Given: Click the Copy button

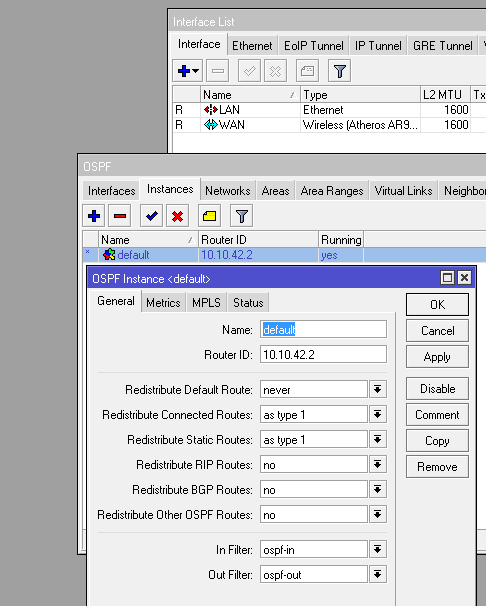Looking at the screenshot, I should tap(437, 441).
